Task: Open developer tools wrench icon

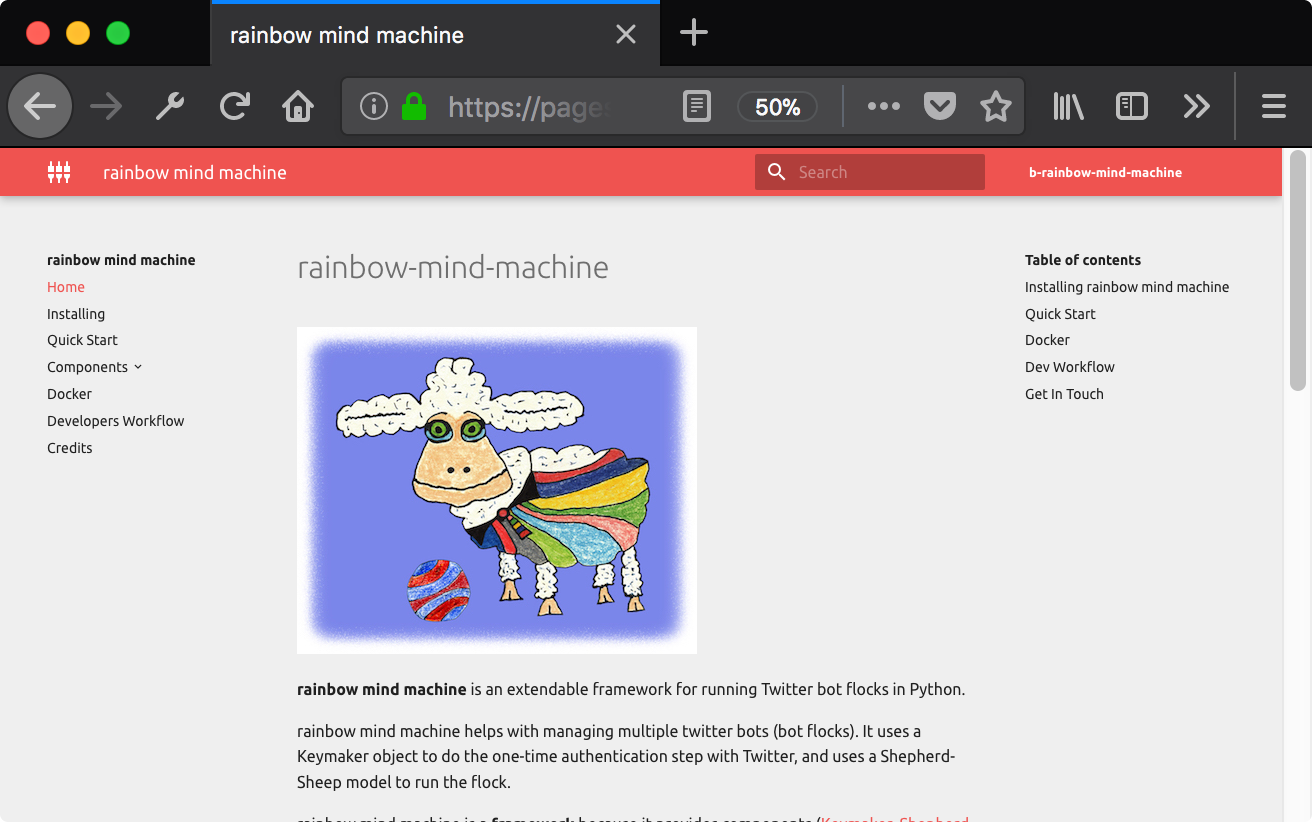Action: point(170,106)
